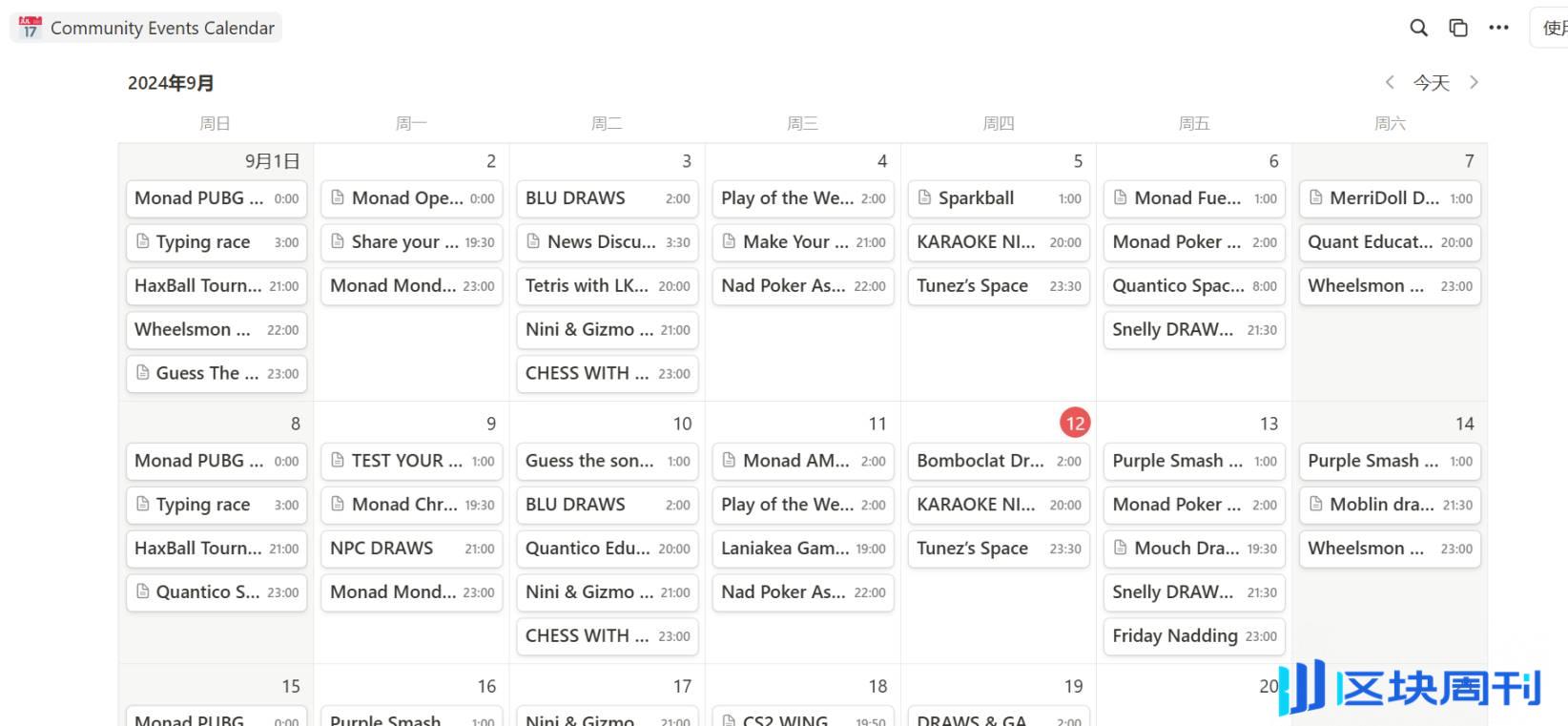Open Monad Mond... event on September 2
Image resolution: width=1568 pixels, height=726 pixels.
(x=412, y=286)
